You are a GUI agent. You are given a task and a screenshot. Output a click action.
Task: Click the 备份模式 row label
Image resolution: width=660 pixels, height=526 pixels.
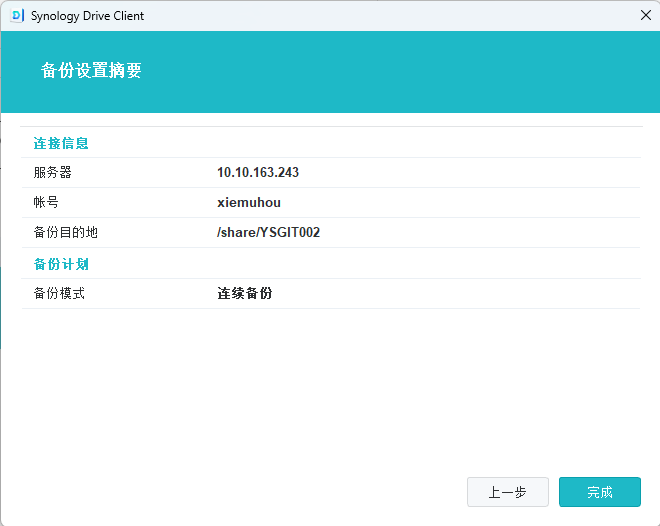click(59, 293)
